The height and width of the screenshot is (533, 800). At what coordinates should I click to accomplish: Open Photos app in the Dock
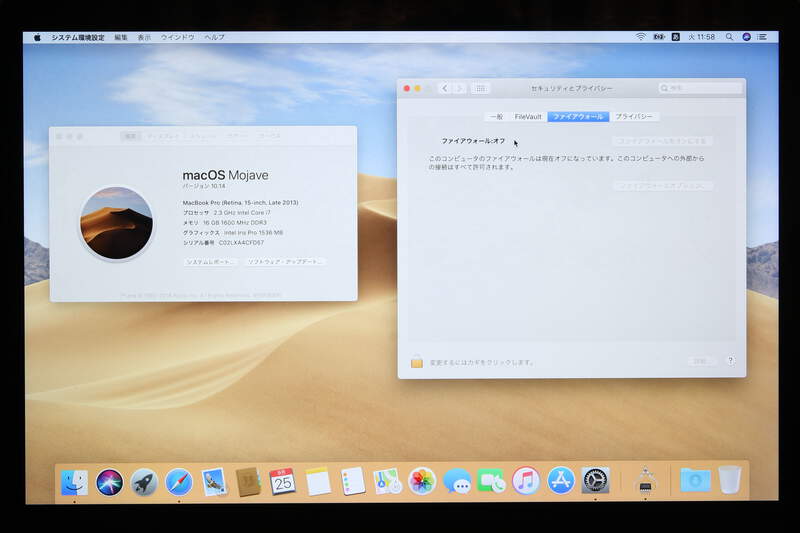pos(422,481)
